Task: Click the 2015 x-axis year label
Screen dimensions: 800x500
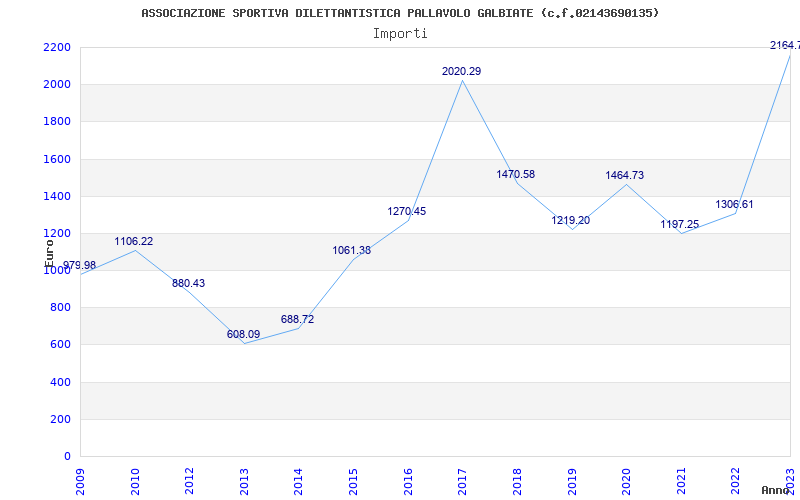Action: [353, 482]
